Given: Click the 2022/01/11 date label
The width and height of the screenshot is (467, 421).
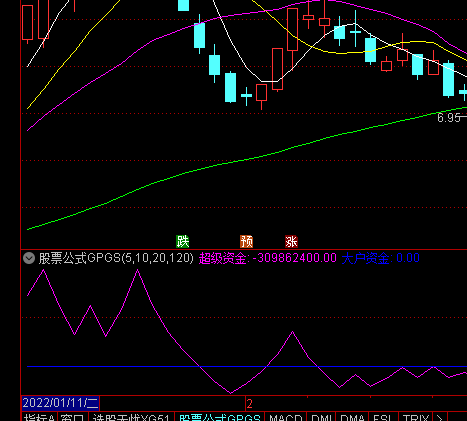Looking at the screenshot, I should (60, 403).
